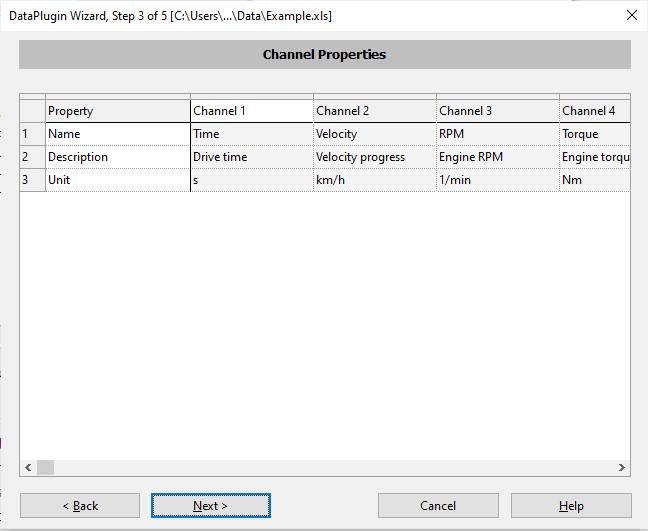Select the km/h unit cell
This screenshot has width=648, height=531.
(374, 180)
